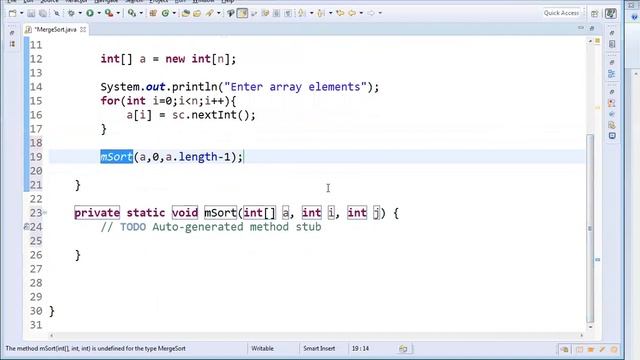Expand the Back history dropdown arrow

pyautogui.click(x=361, y=13)
